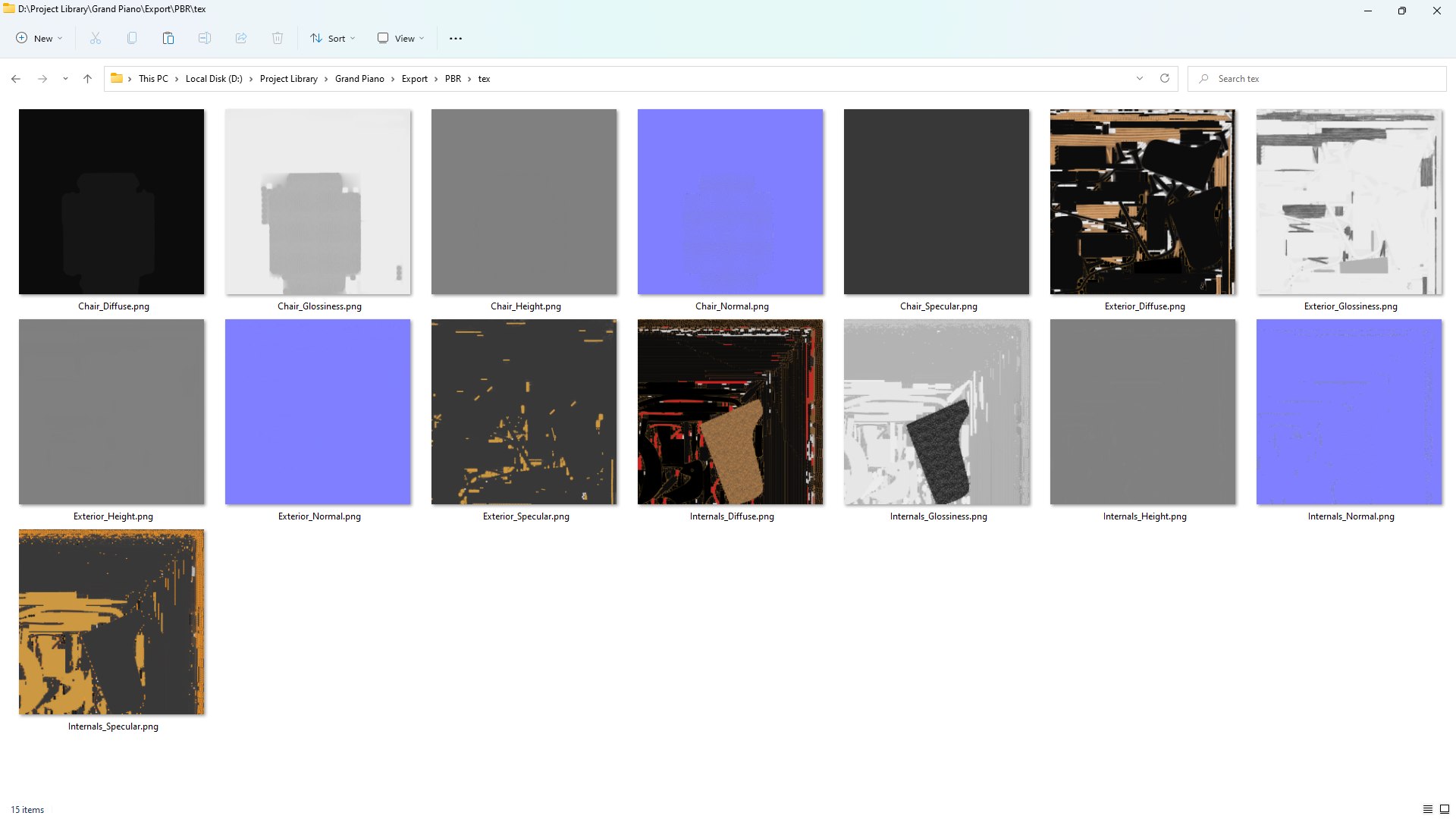The height and width of the screenshot is (819, 1456).
Task: Click the Internals_Normal.png file name
Action: (x=1351, y=516)
